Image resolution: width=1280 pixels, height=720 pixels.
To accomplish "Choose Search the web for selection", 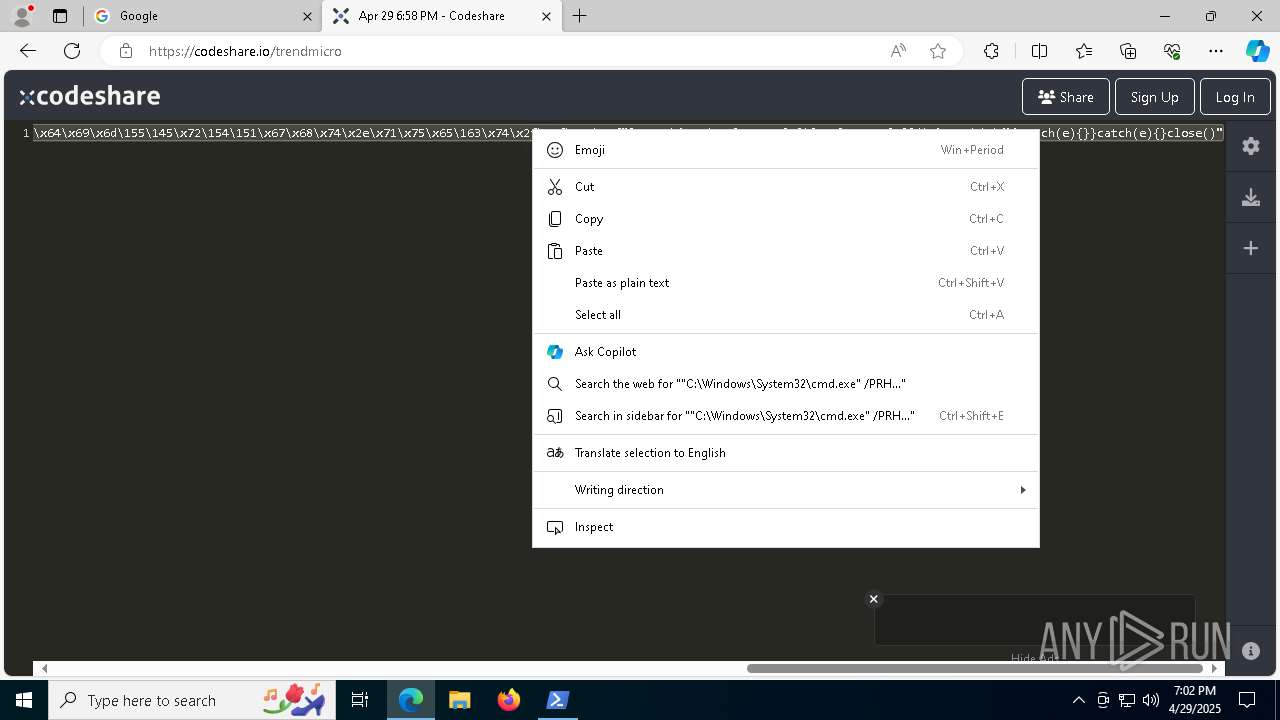I will 785,384.
